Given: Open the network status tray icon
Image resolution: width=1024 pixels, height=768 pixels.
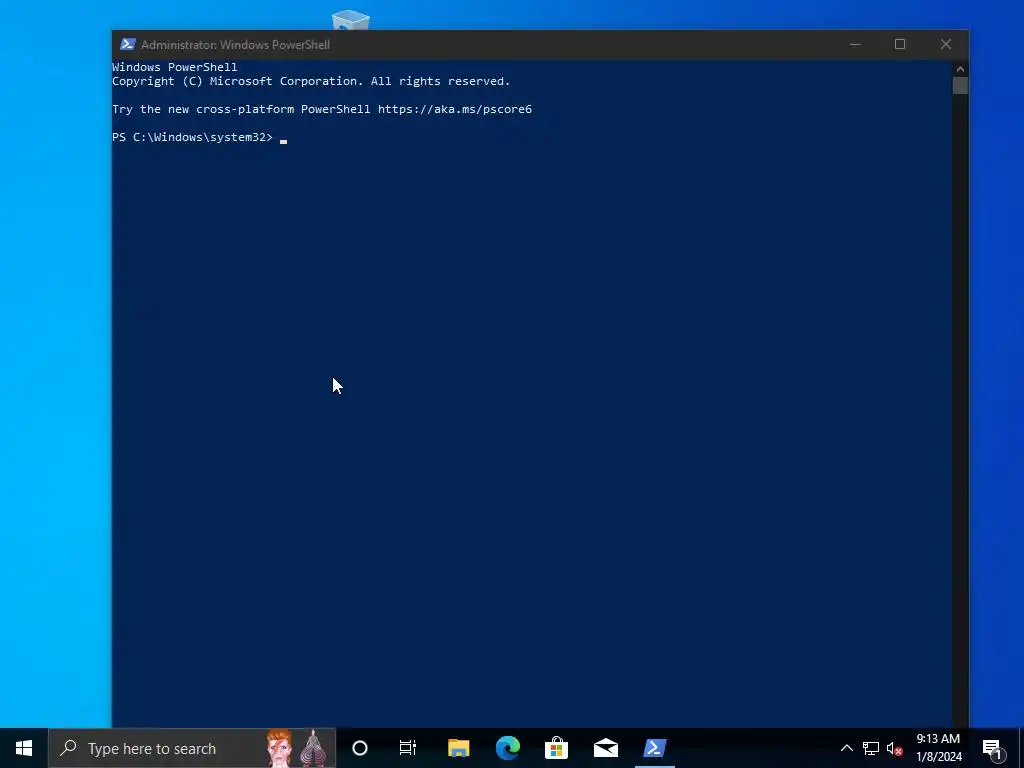Looking at the screenshot, I should coord(871,748).
